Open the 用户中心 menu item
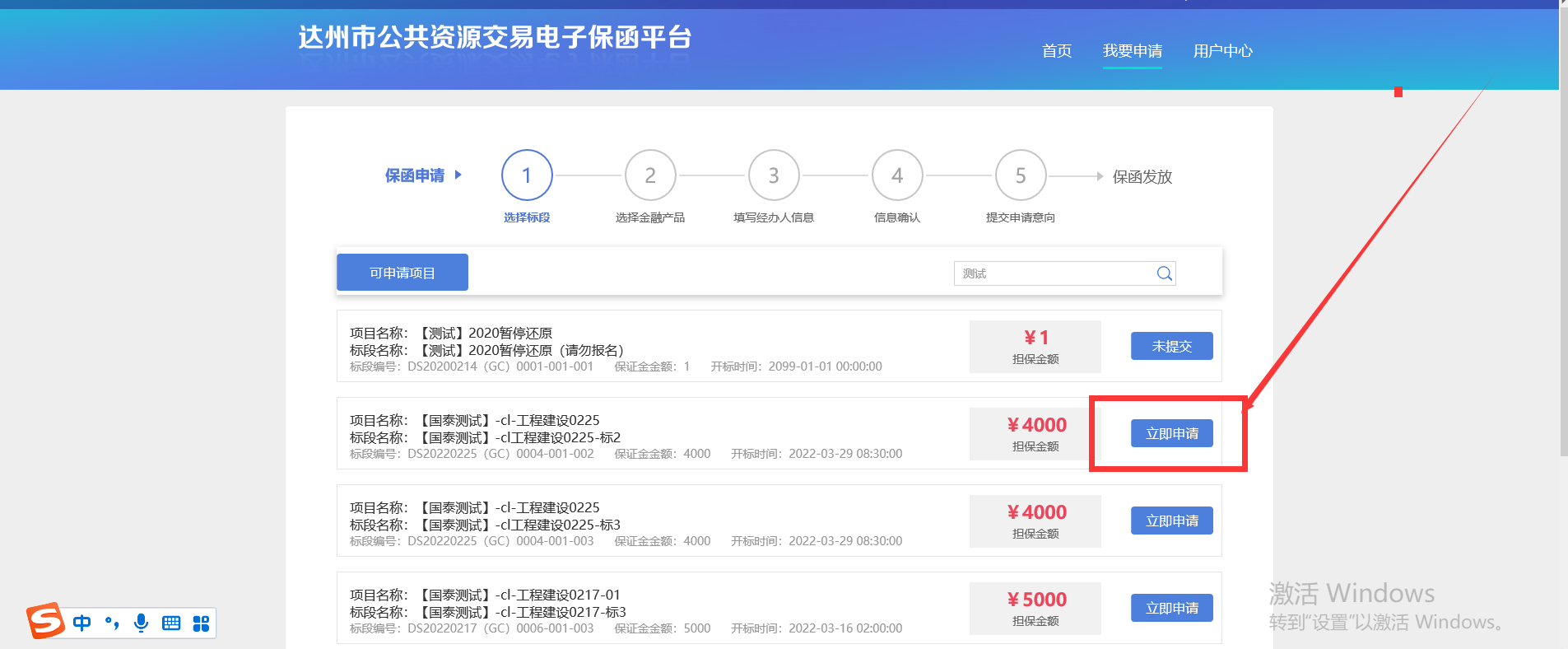Screen dimensions: 1568x649 coord(1222,51)
